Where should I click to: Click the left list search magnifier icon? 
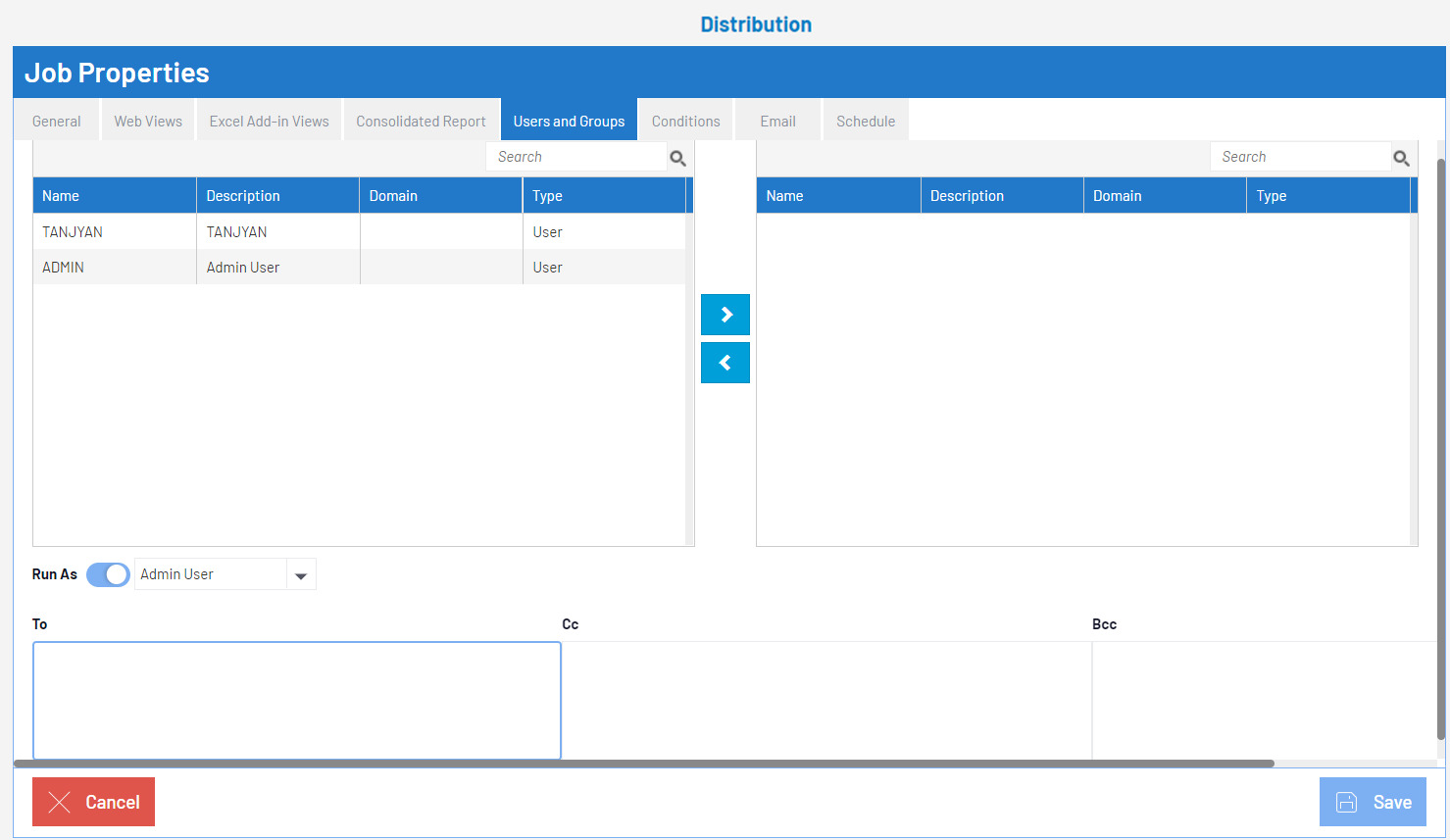(x=677, y=158)
